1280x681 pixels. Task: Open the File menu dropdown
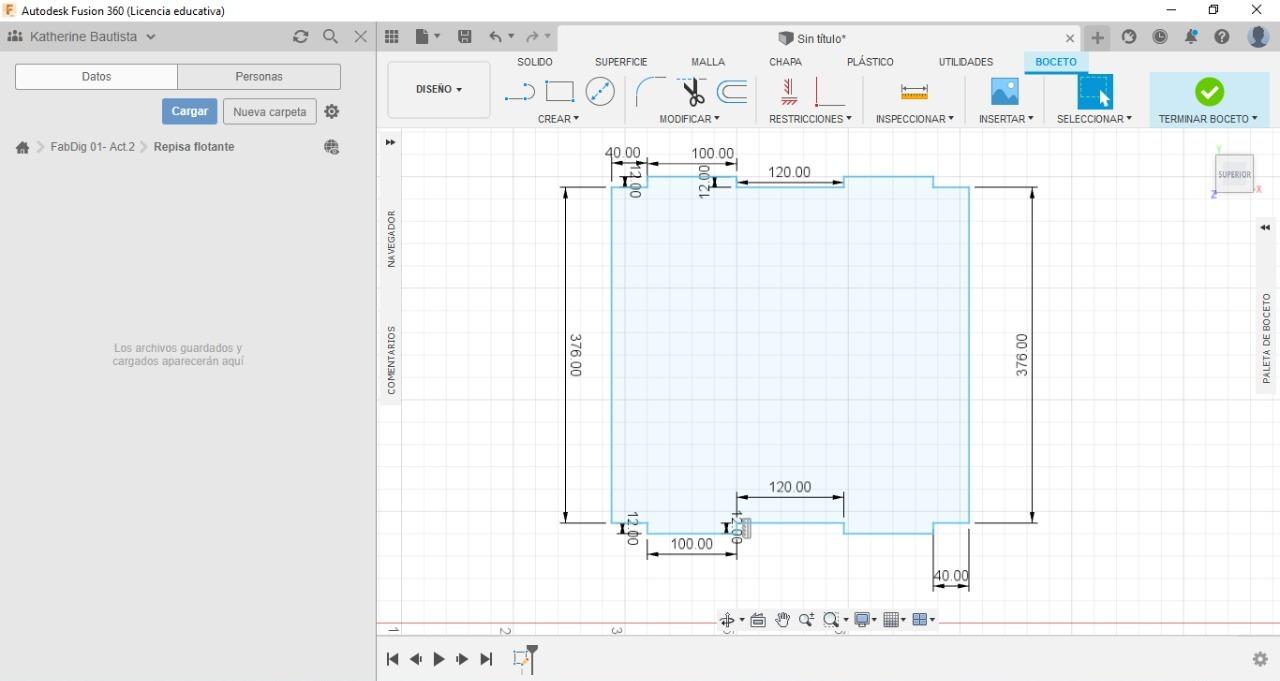coord(428,37)
